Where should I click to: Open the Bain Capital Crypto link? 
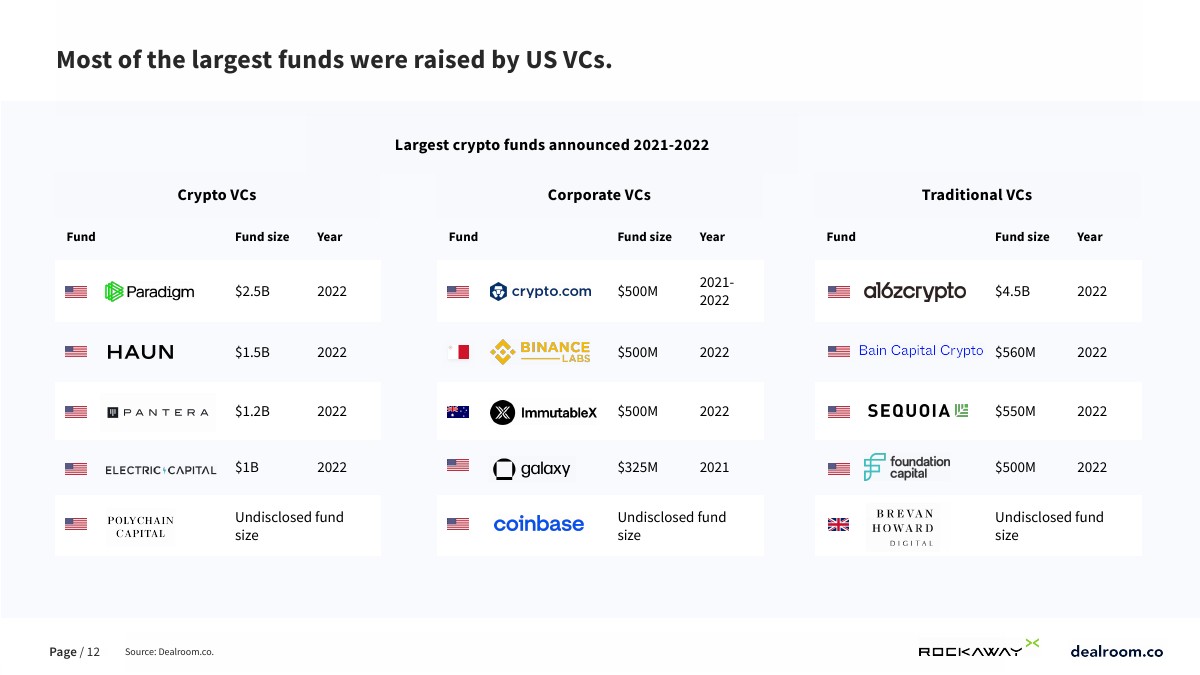coord(920,351)
